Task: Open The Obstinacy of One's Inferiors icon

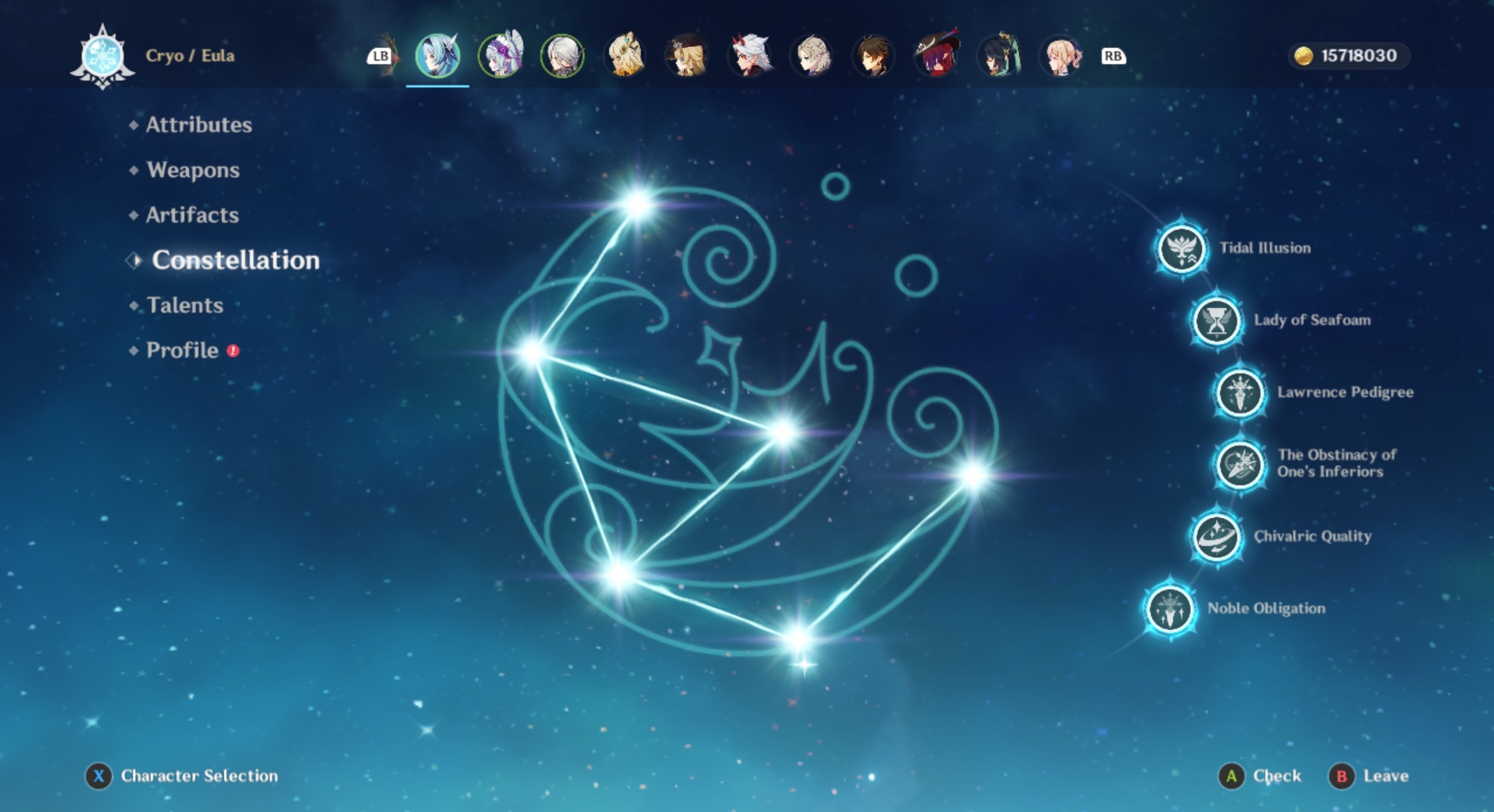Action: 1240,464
